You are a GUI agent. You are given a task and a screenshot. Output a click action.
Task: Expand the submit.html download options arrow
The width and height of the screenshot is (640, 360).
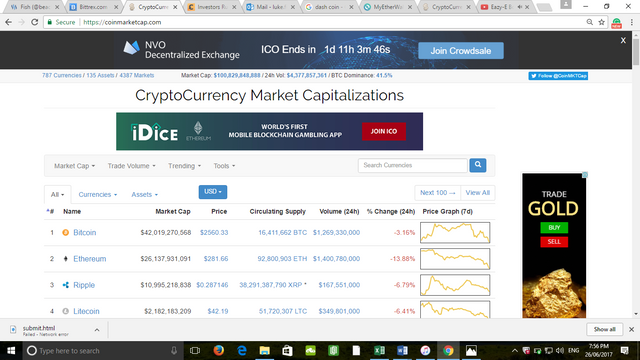97,330
